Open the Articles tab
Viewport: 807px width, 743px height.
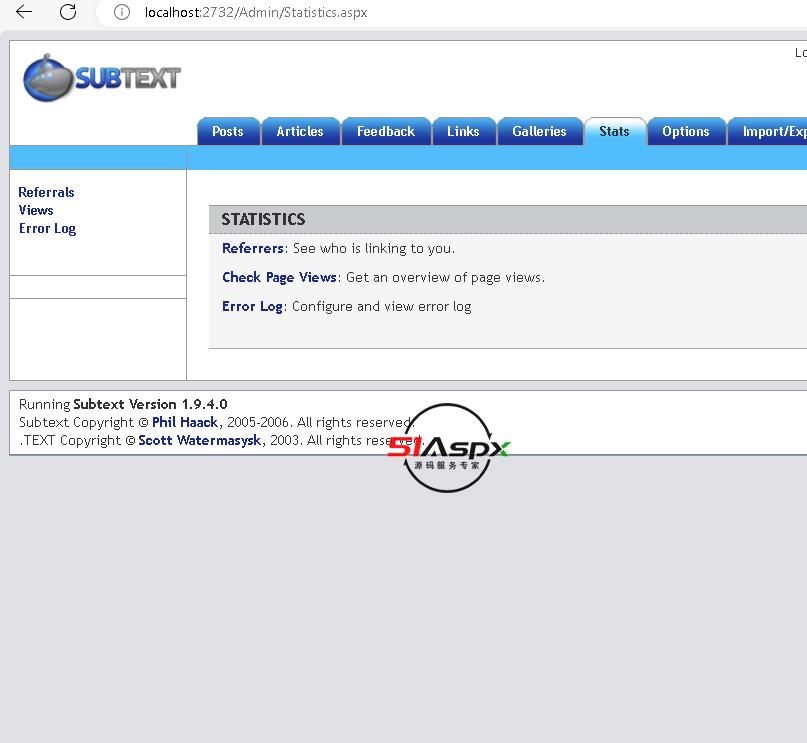[x=300, y=131]
